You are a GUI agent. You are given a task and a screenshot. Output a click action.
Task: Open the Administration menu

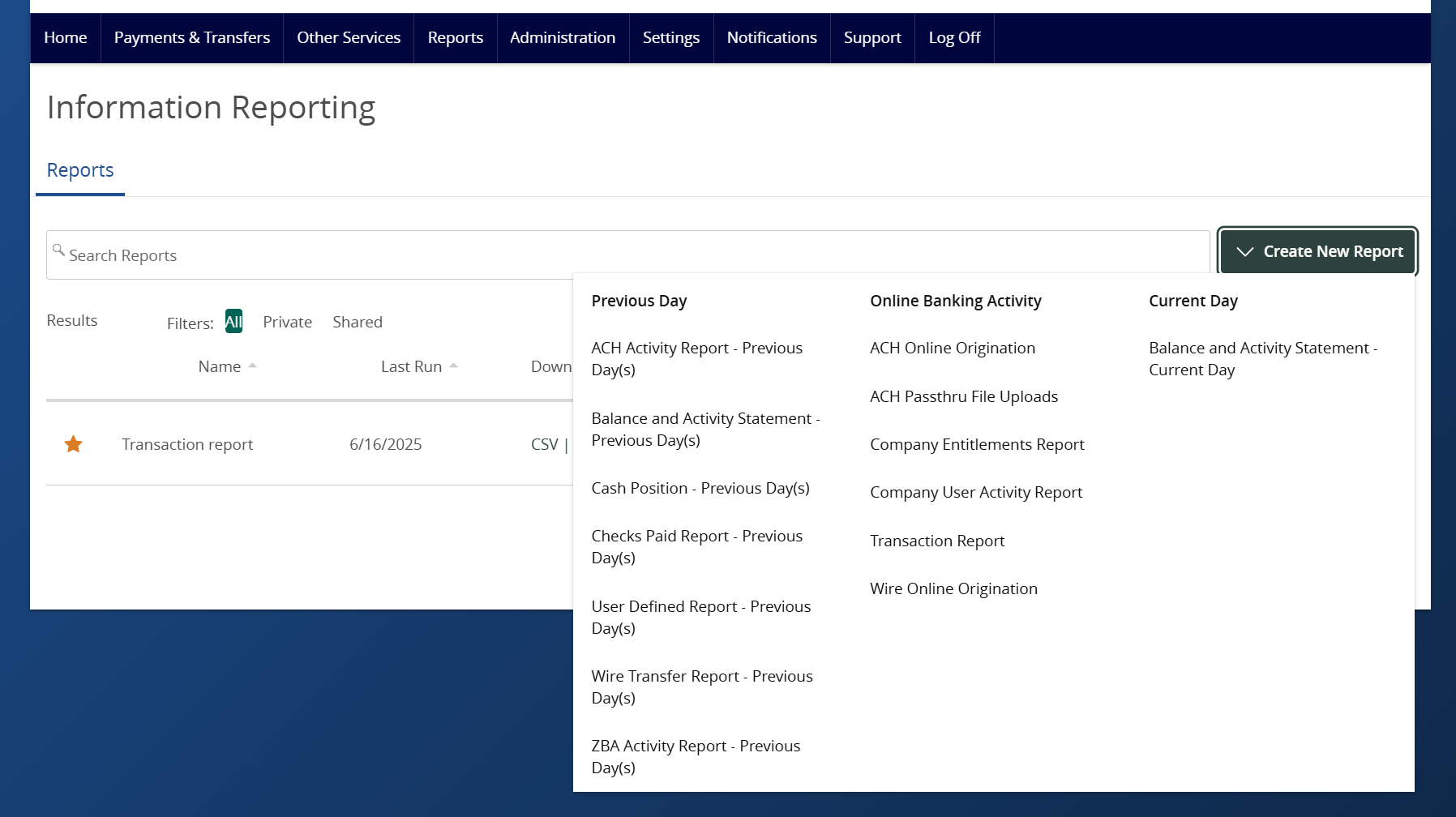tap(562, 38)
